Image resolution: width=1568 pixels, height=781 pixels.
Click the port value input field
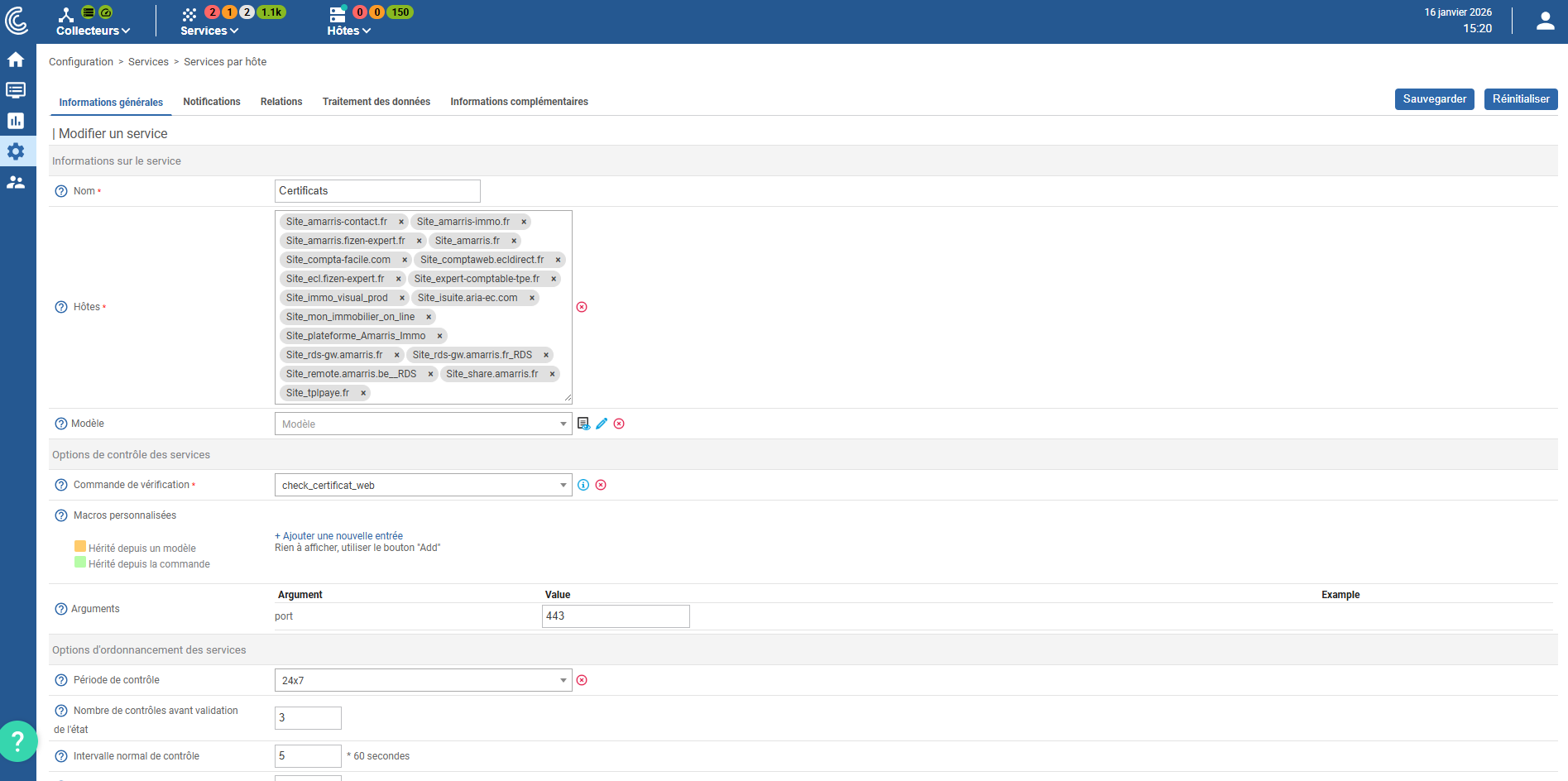click(615, 616)
